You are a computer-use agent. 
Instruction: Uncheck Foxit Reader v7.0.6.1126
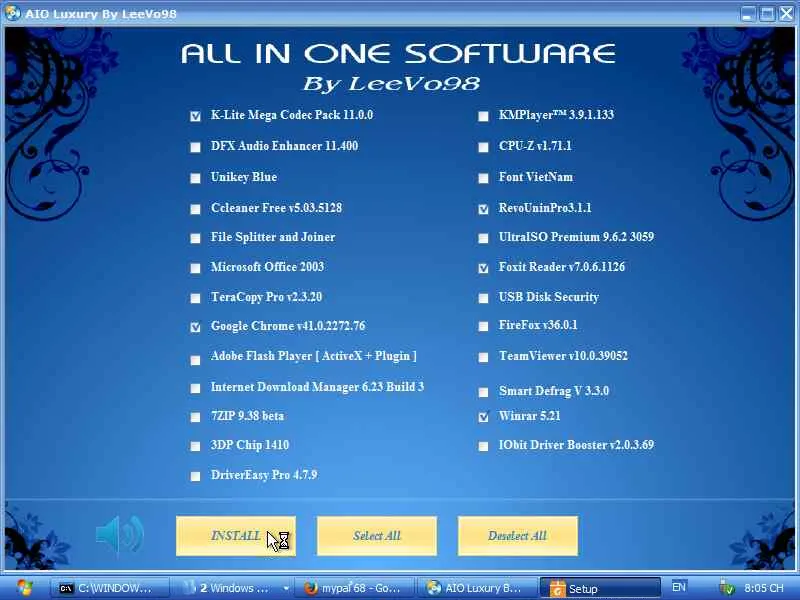click(483, 268)
